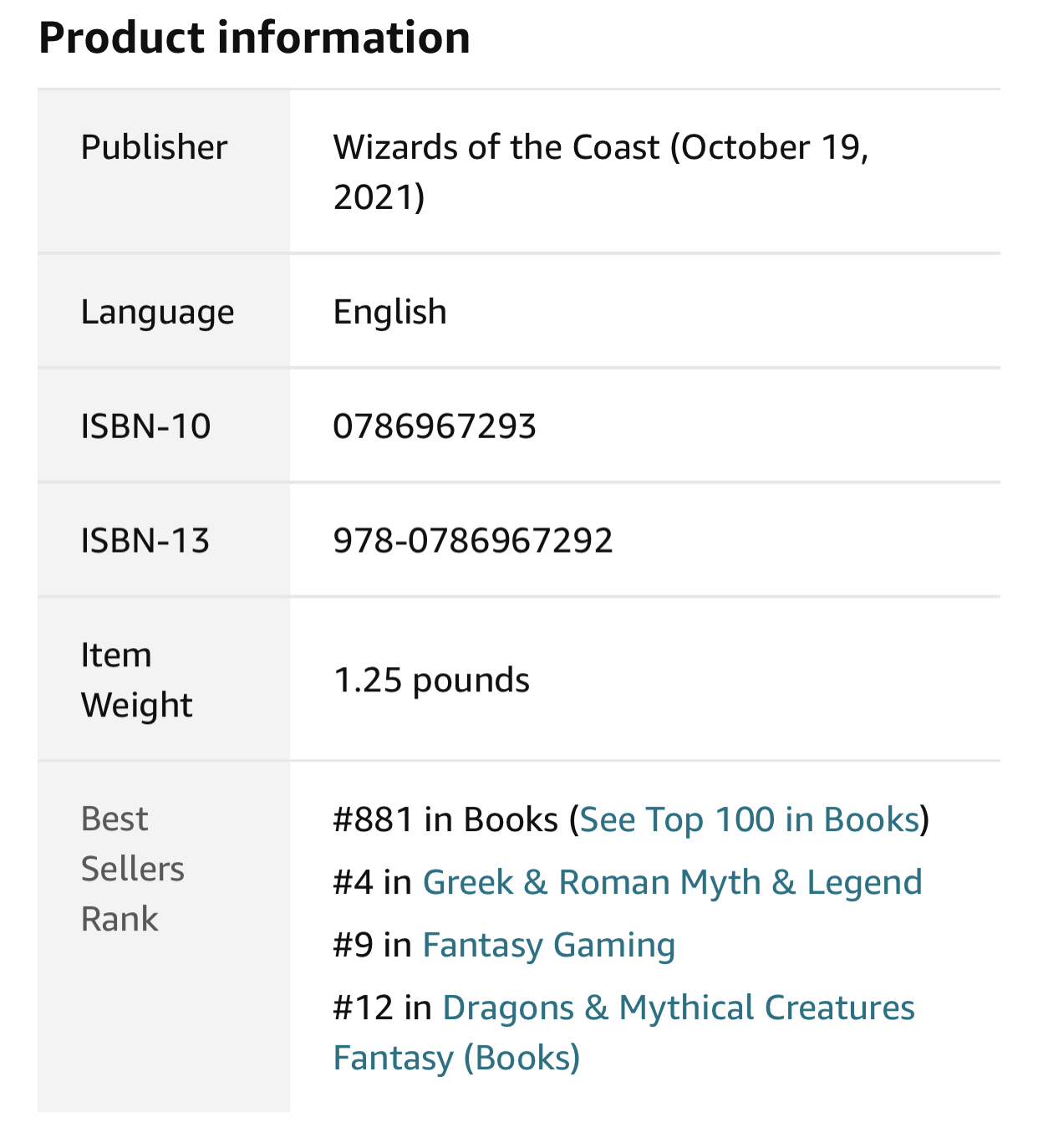The width and height of the screenshot is (1038, 1148).
Task: Click the #881 in Books rank text
Action: (445, 820)
